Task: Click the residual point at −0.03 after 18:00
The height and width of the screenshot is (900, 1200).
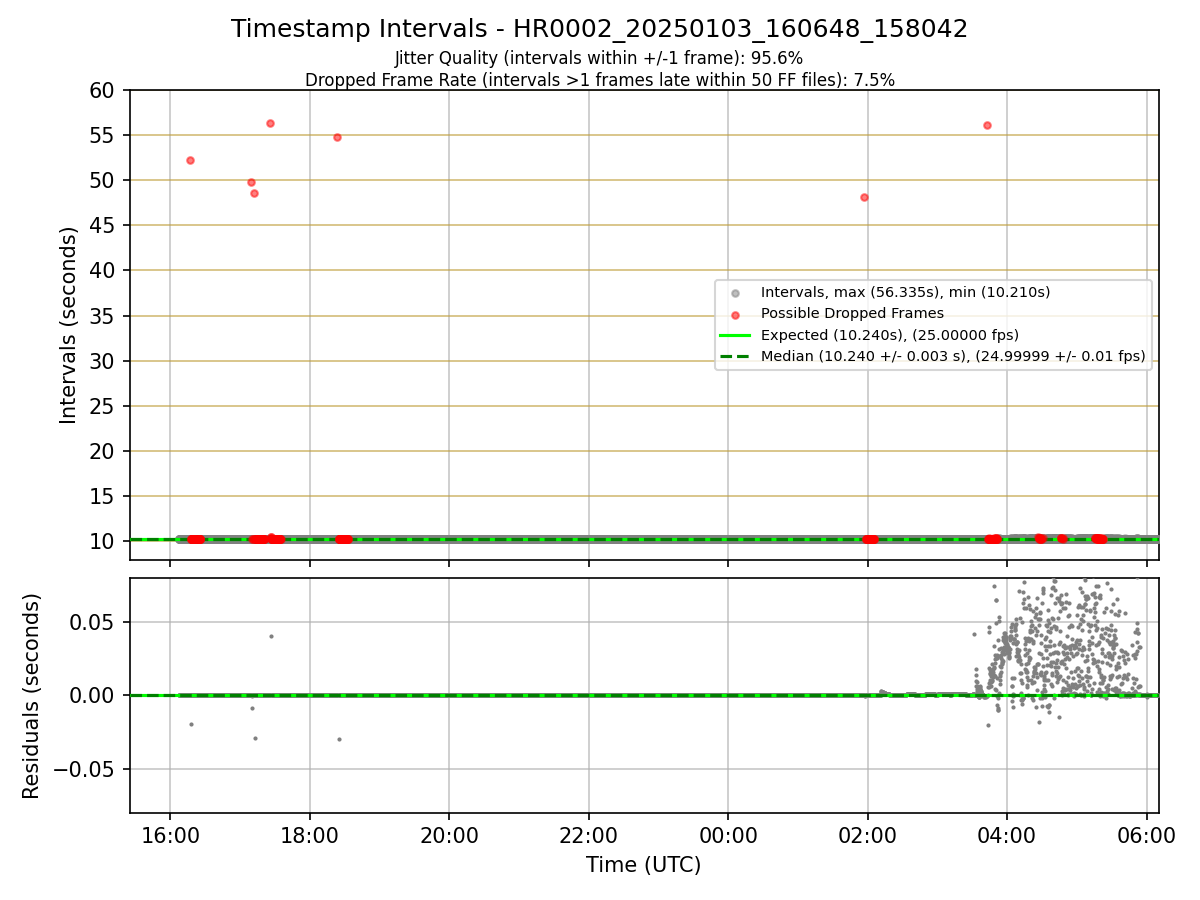Action: 339,739
